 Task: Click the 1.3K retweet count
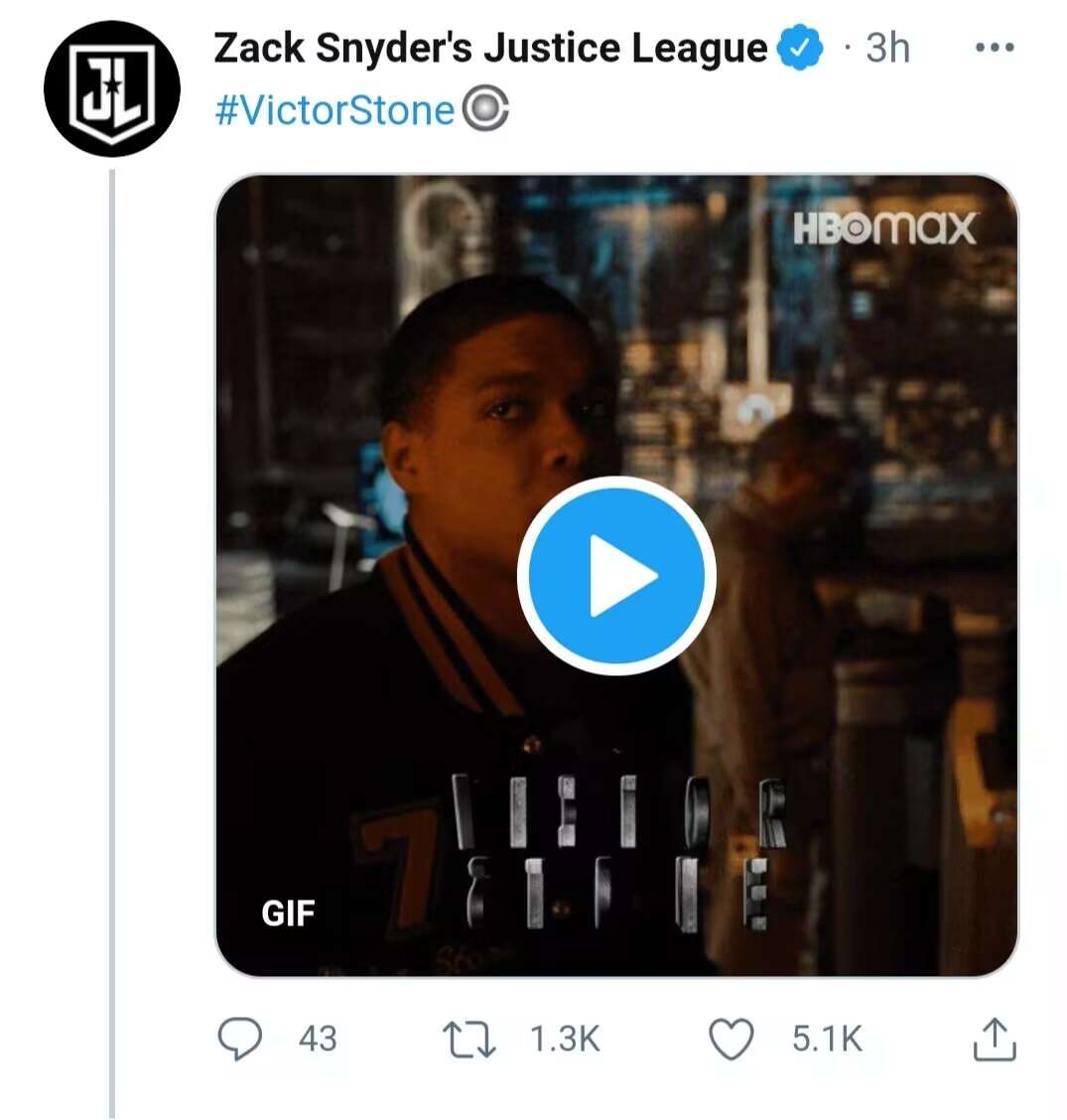pos(565,1040)
